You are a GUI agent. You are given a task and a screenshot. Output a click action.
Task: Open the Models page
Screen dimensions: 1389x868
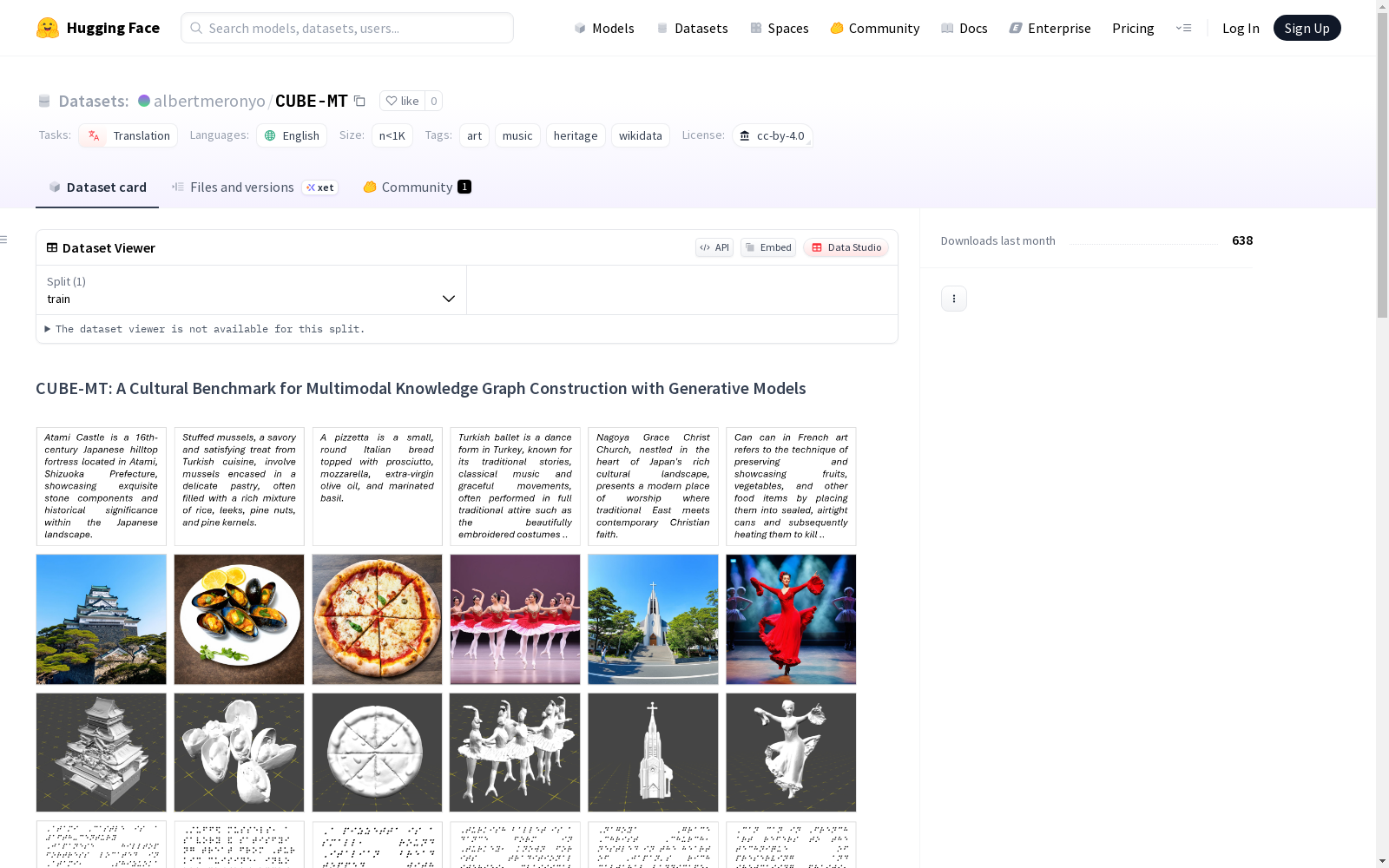[x=604, y=28]
